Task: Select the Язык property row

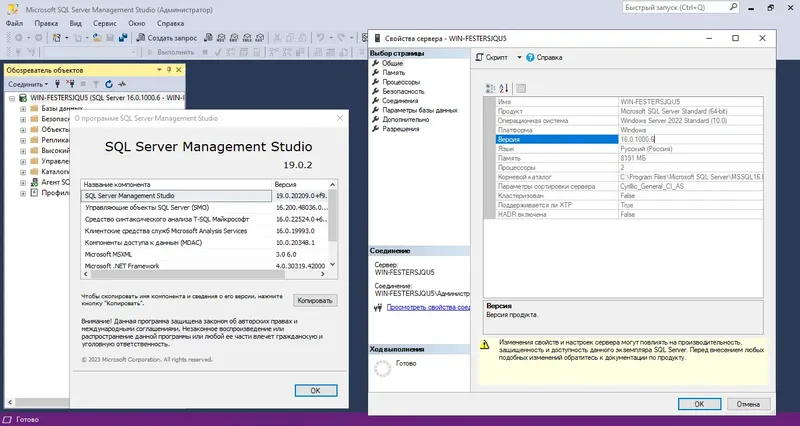Action: coord(630,149)
